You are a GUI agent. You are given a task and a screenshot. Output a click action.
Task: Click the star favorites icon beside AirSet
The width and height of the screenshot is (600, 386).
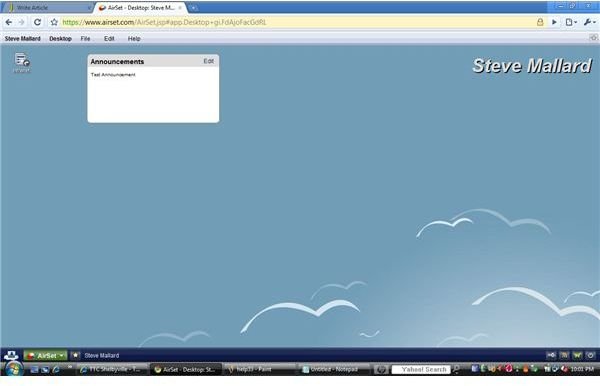tap(75, 355)
